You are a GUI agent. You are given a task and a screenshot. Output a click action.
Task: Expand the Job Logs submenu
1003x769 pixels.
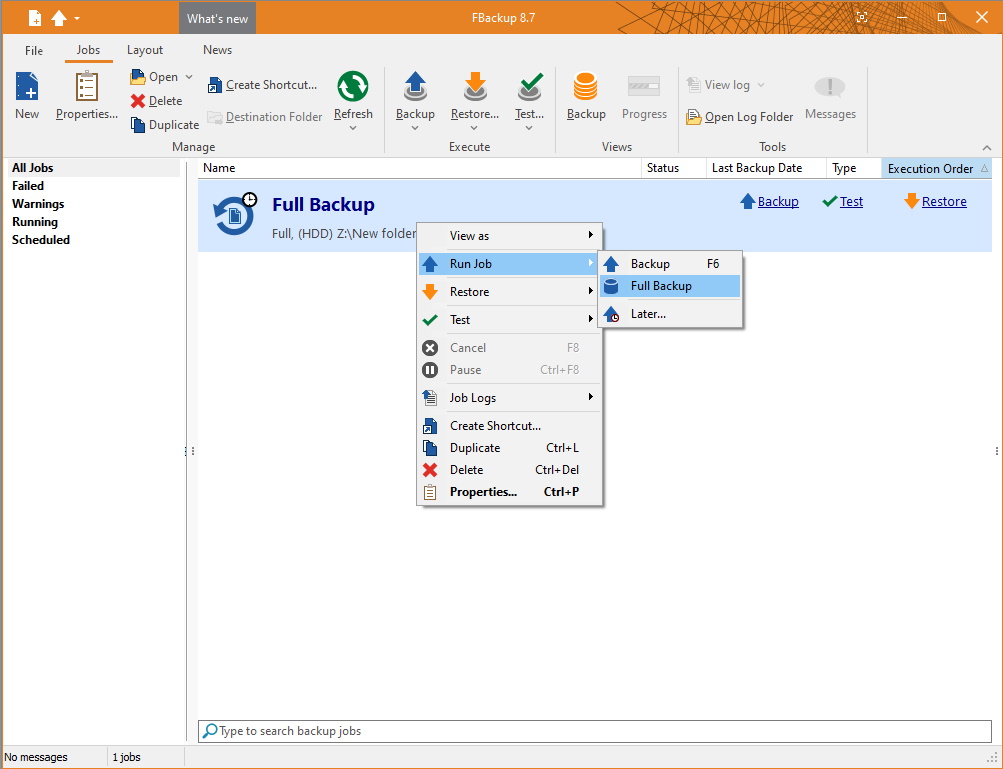tap(510, 398)
